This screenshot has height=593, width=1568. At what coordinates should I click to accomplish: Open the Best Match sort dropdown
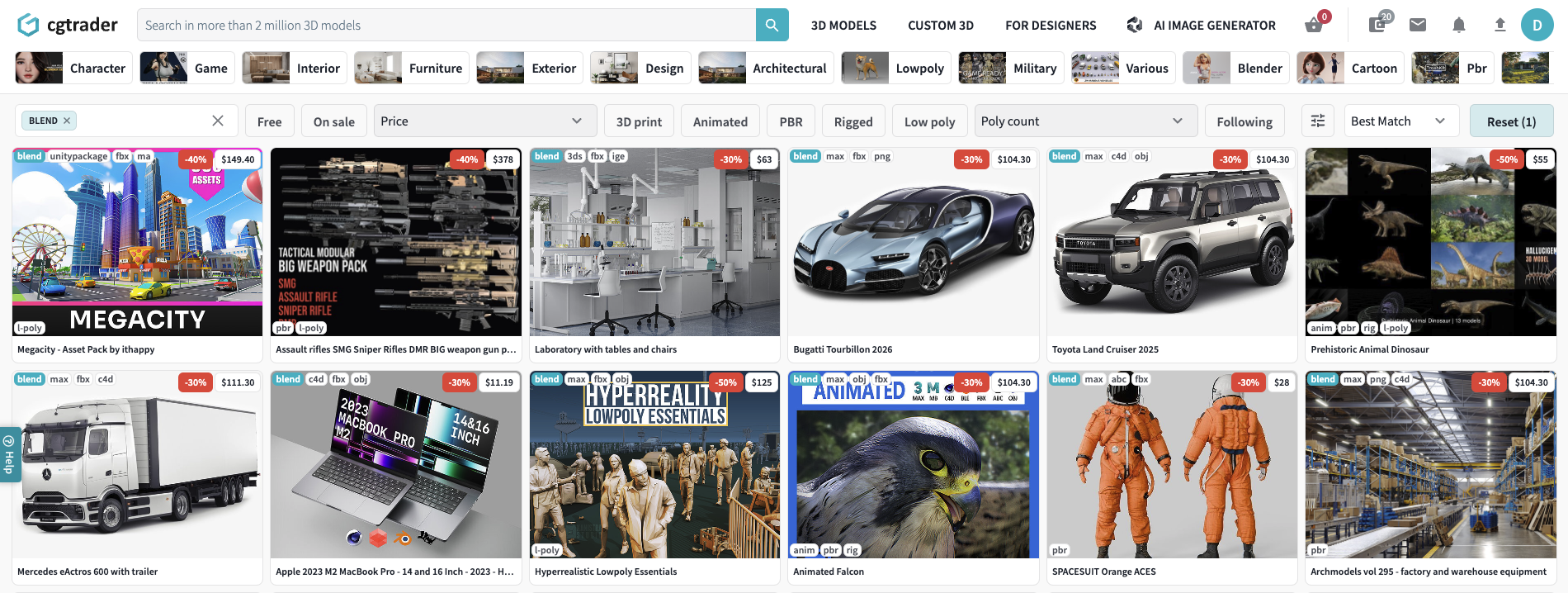tap(1401, 121)
